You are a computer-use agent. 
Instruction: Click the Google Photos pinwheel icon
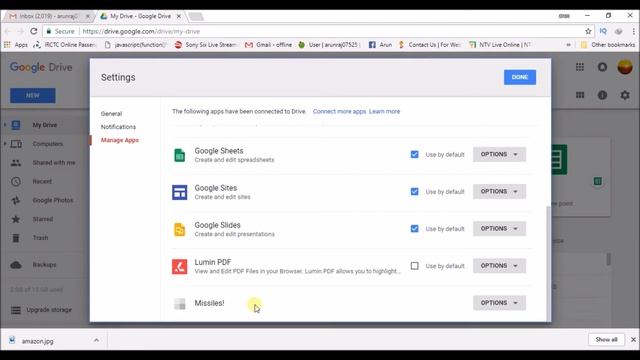[16, 200]
